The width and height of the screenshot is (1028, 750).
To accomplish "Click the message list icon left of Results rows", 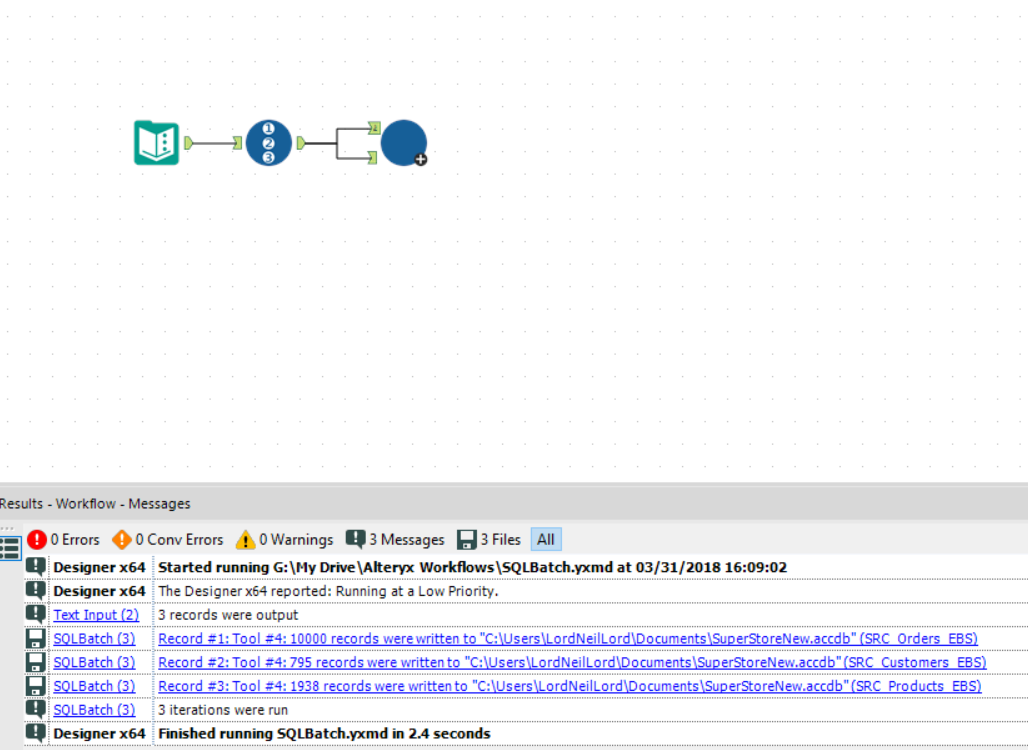I will tap(8, 548).
